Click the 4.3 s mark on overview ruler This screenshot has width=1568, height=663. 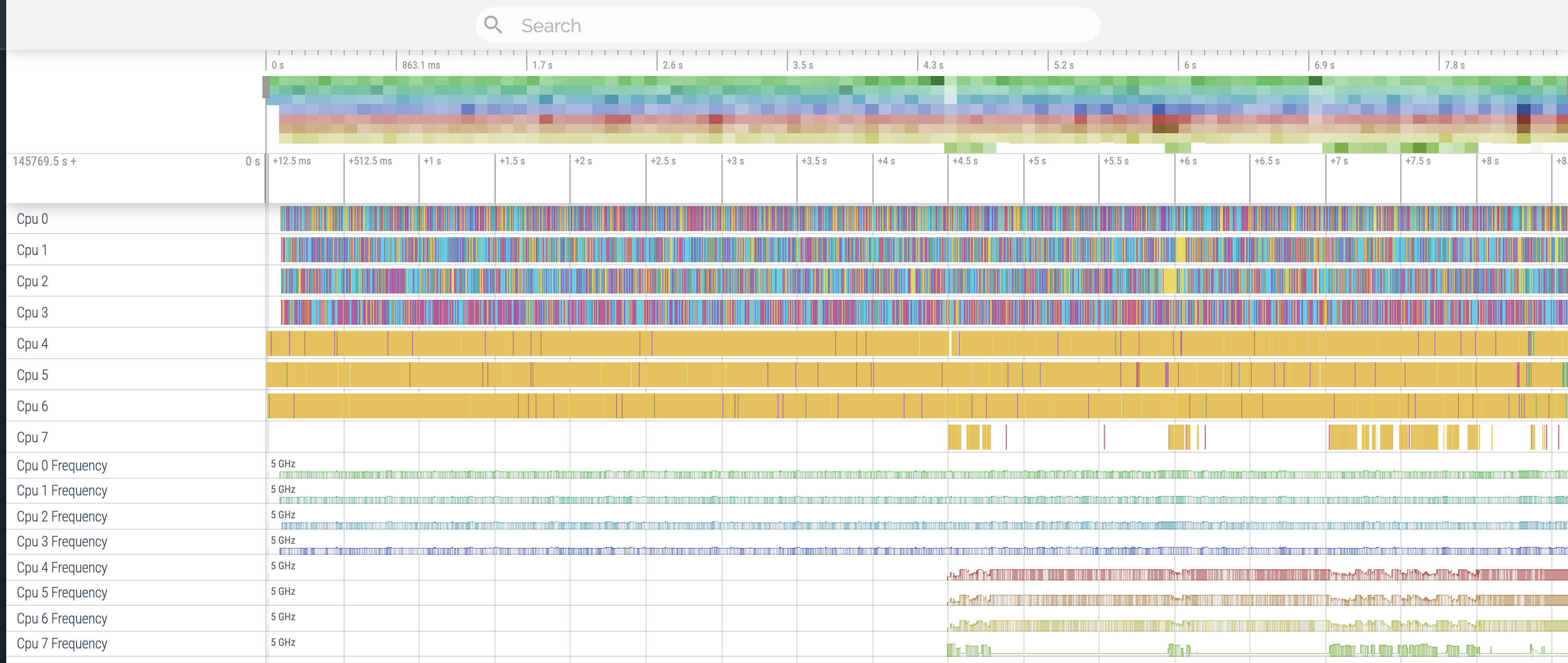932,65
